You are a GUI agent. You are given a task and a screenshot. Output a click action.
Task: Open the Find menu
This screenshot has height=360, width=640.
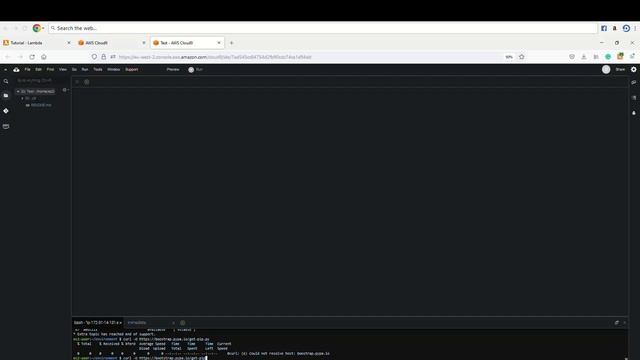(x=50, y=69)
